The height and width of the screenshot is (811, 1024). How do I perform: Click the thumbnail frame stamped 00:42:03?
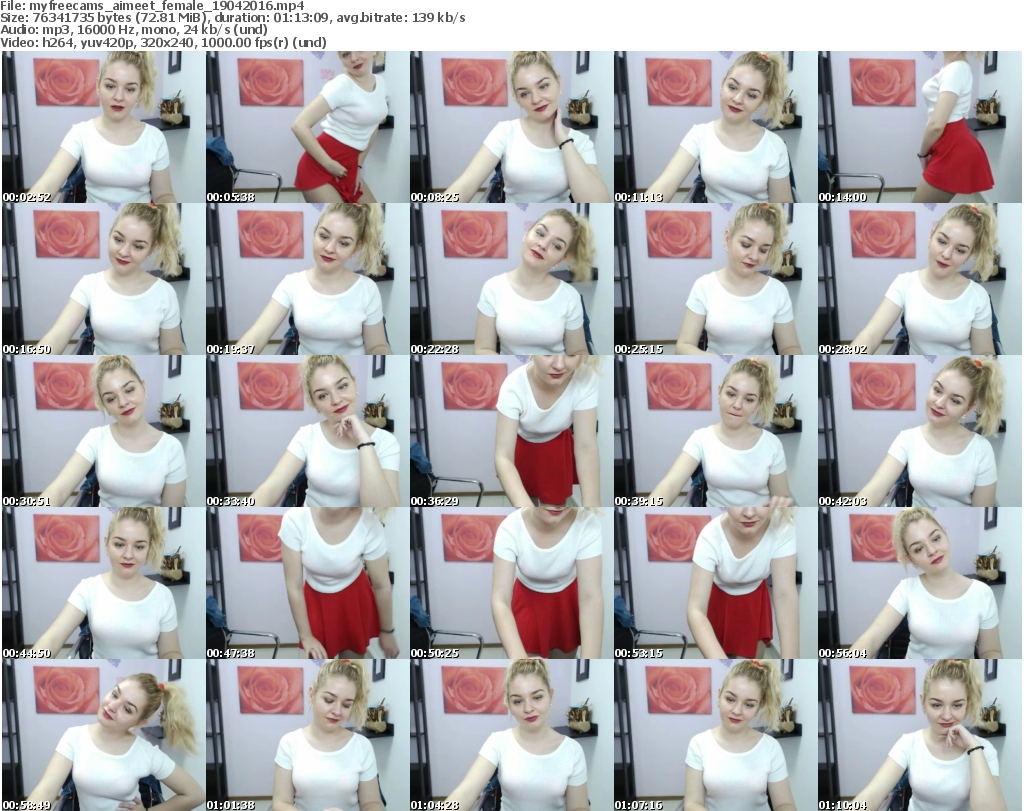point(920,431)
